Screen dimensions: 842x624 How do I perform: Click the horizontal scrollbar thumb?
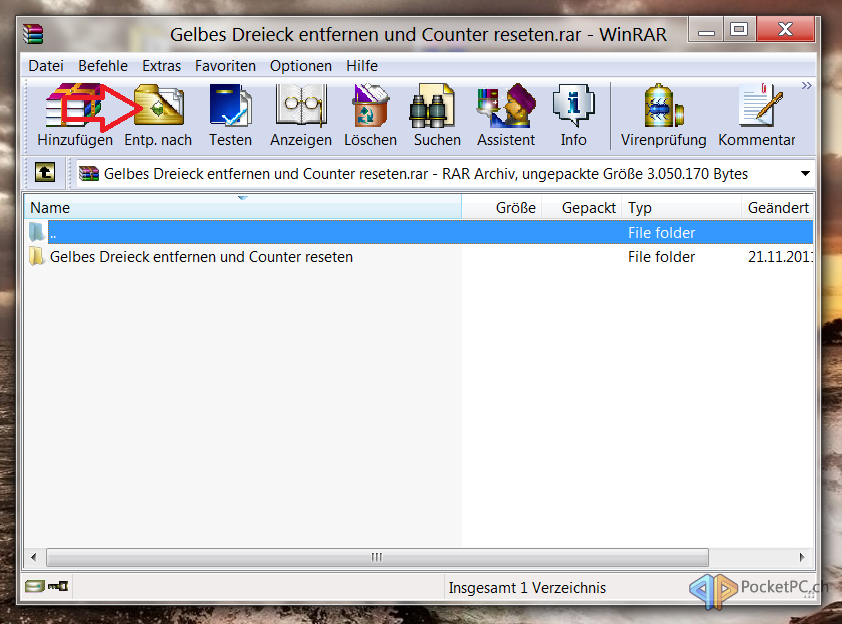pos(377,557)
